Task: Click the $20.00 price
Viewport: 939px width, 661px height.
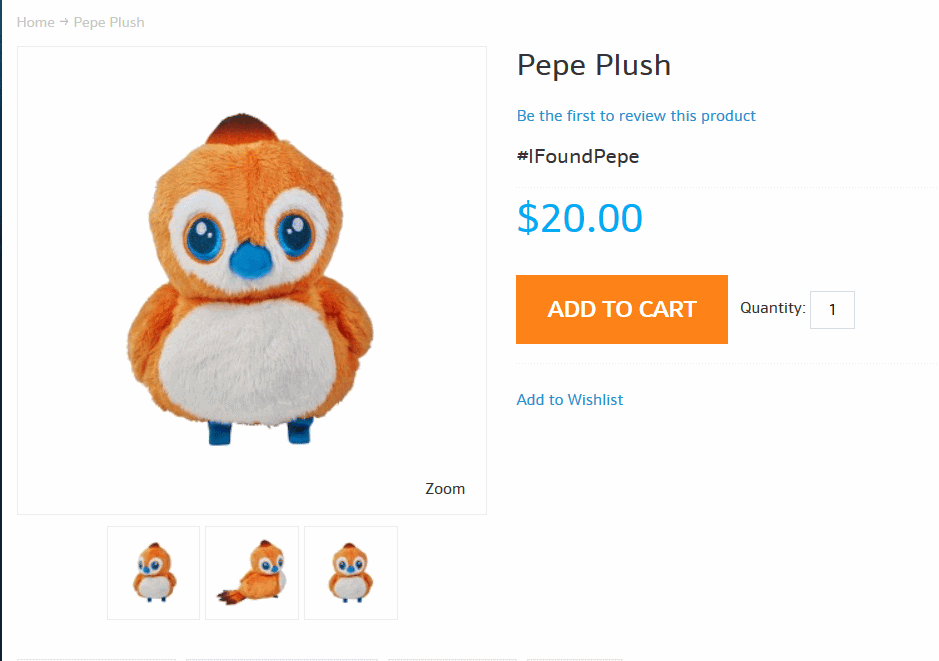Action: click(x=580, y=218)
